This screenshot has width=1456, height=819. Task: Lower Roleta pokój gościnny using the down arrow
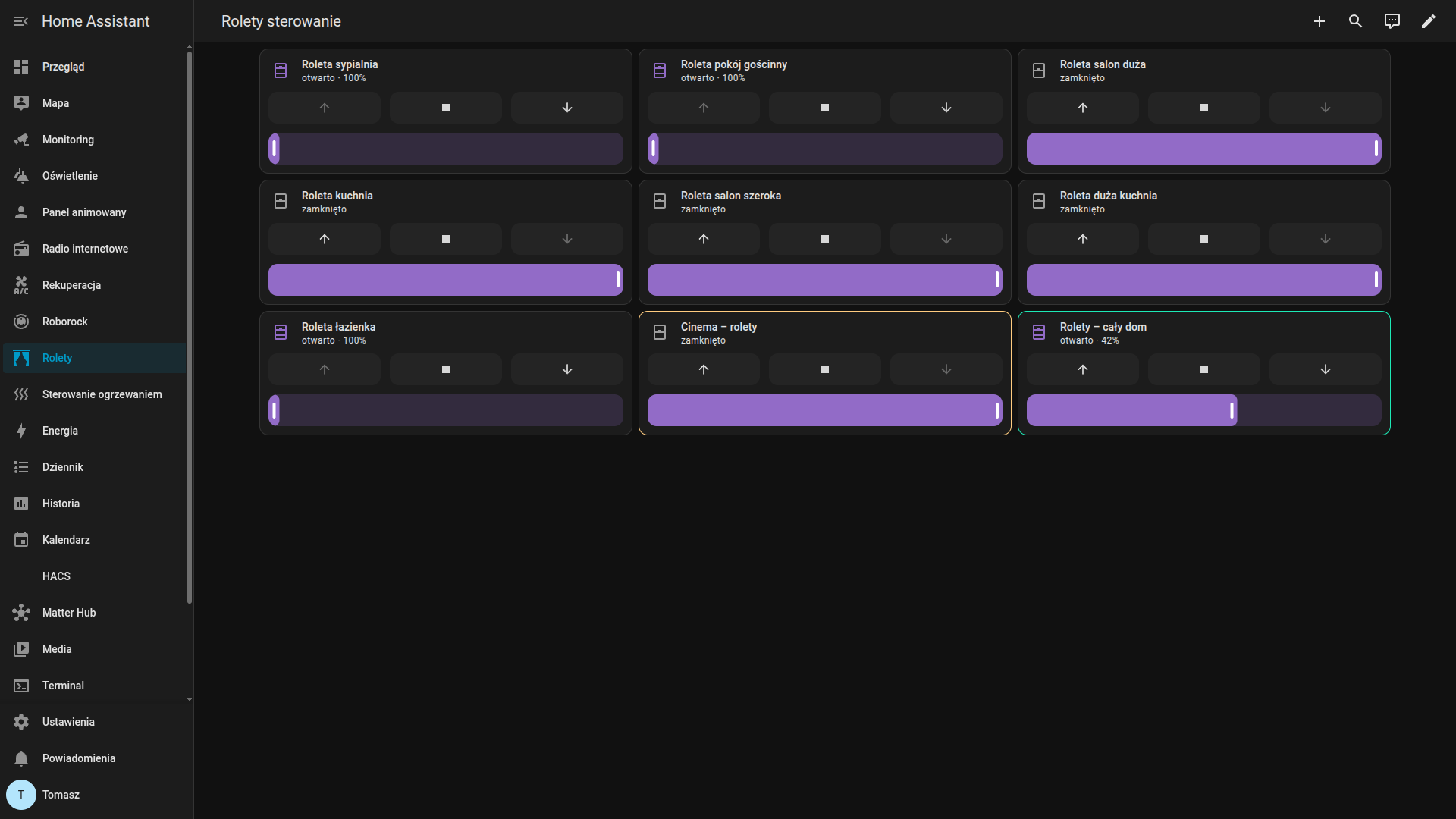pos(946,108)
